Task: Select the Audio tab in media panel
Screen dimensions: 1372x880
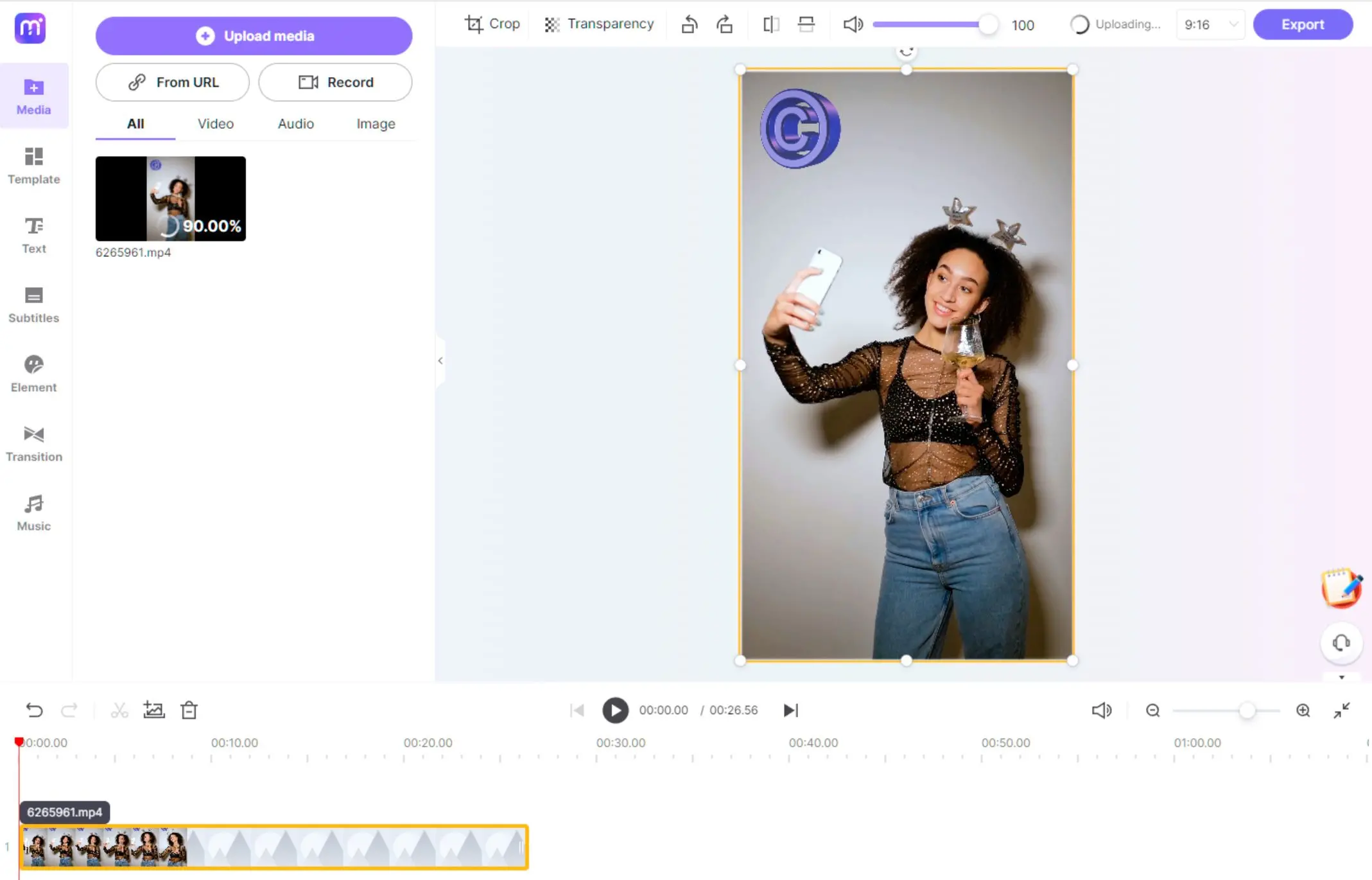Action: [x=296, y=123]
